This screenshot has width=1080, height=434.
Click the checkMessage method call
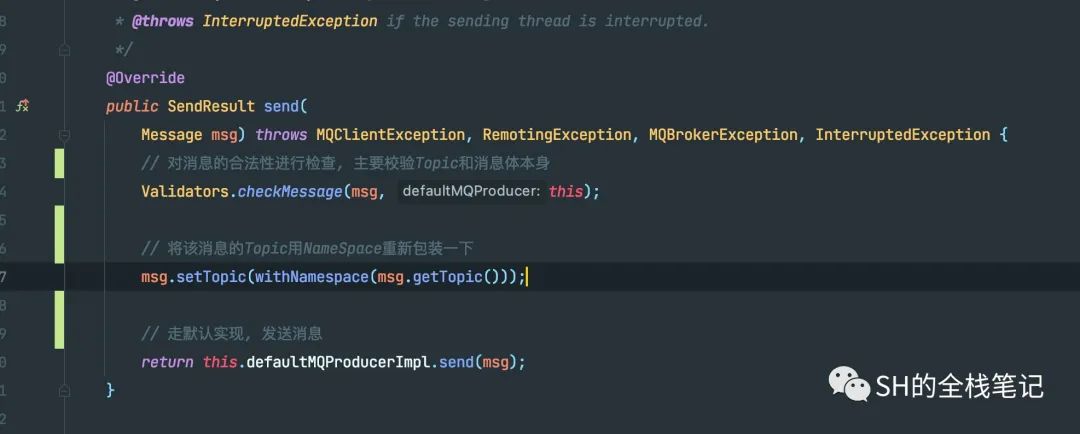tap(289, 192)
